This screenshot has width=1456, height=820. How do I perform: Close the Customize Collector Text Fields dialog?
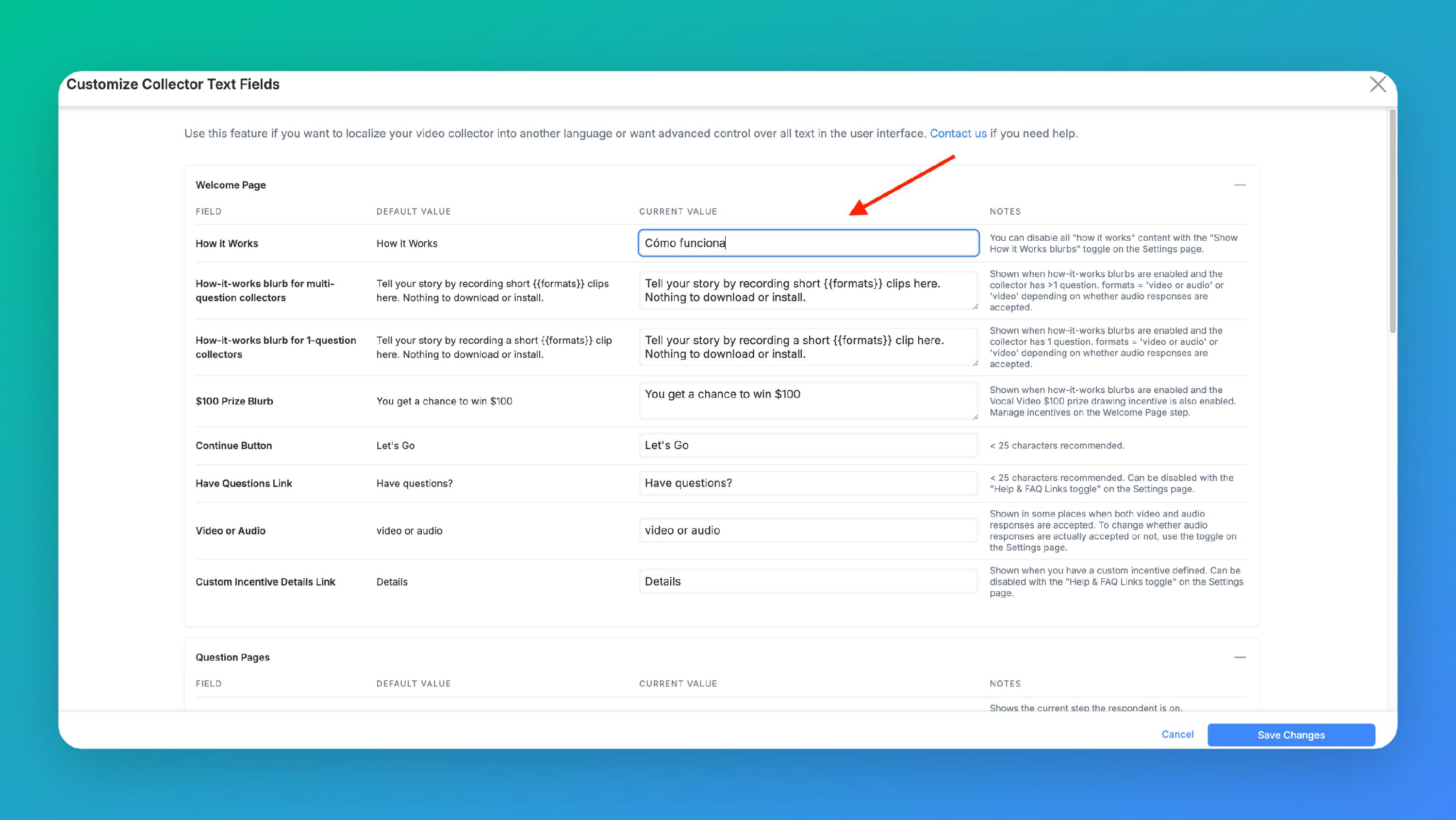point(1377,85)
